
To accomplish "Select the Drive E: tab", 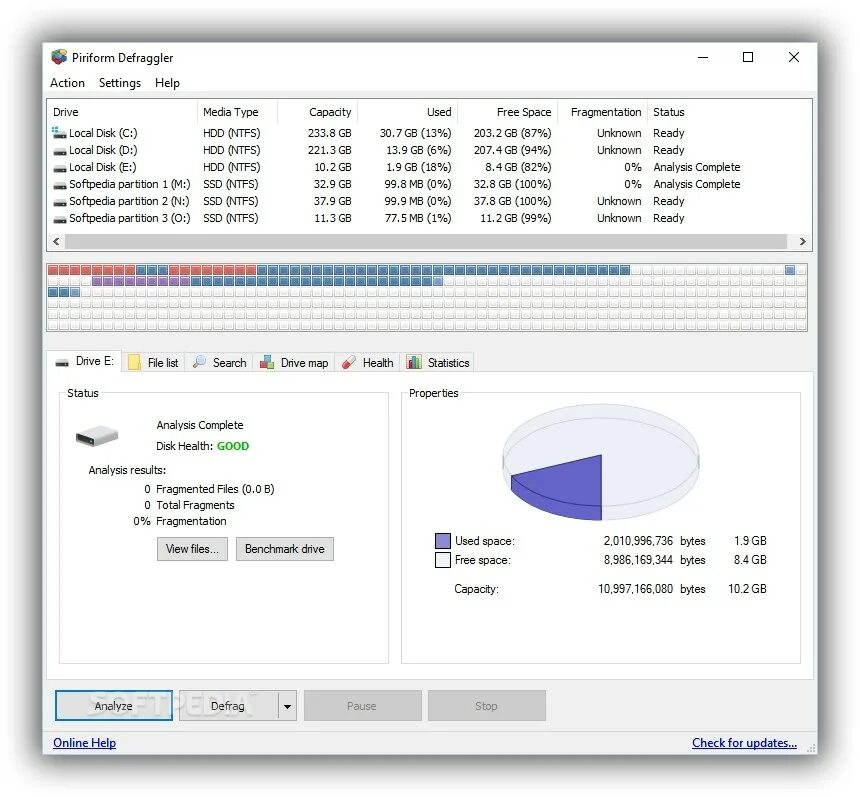I will coord(84,361).
